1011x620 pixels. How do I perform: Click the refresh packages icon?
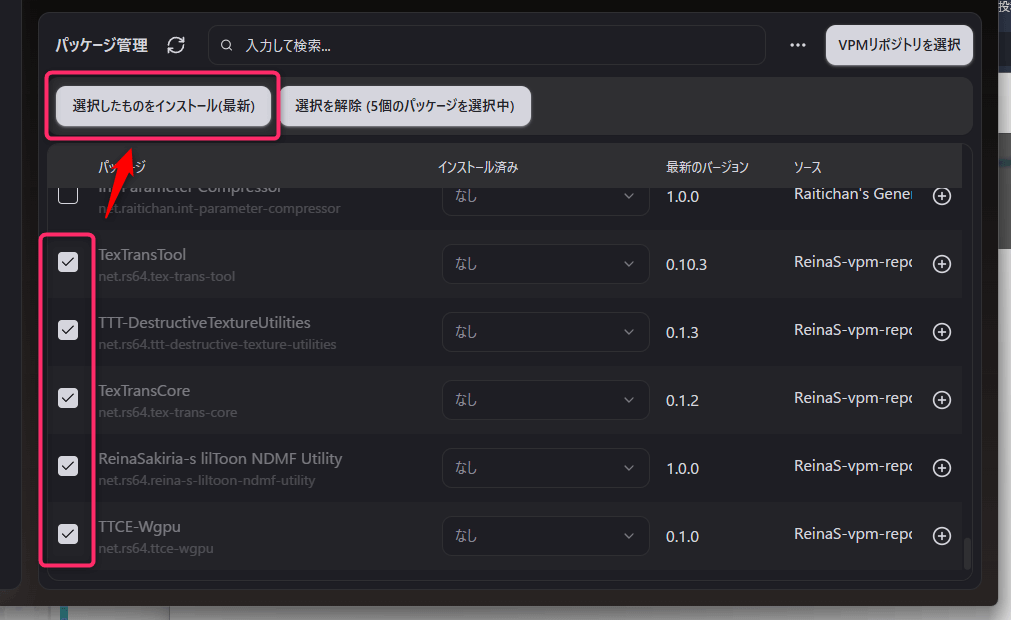pyautogui.click(x=176, y=45)
